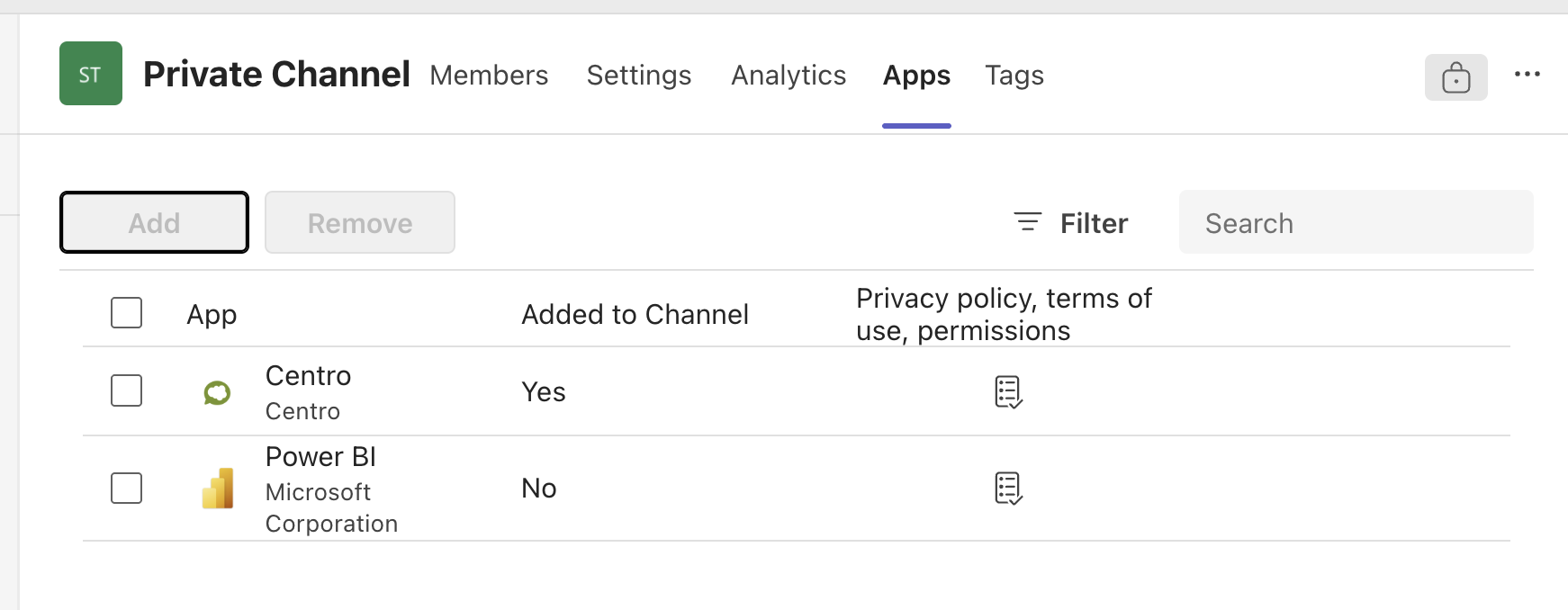View Power BI privacy policy permissions icon
This screenshot has width=1568, height=610.
[1008, 489]
